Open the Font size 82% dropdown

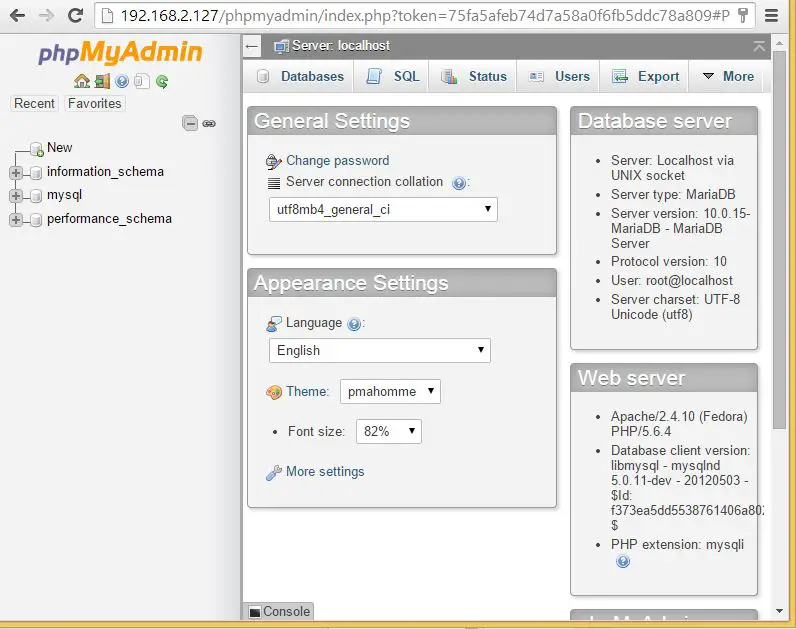(389, 432)
